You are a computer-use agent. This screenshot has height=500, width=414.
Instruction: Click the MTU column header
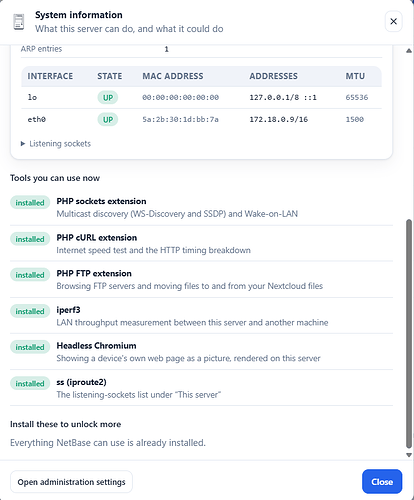point(355,76)
